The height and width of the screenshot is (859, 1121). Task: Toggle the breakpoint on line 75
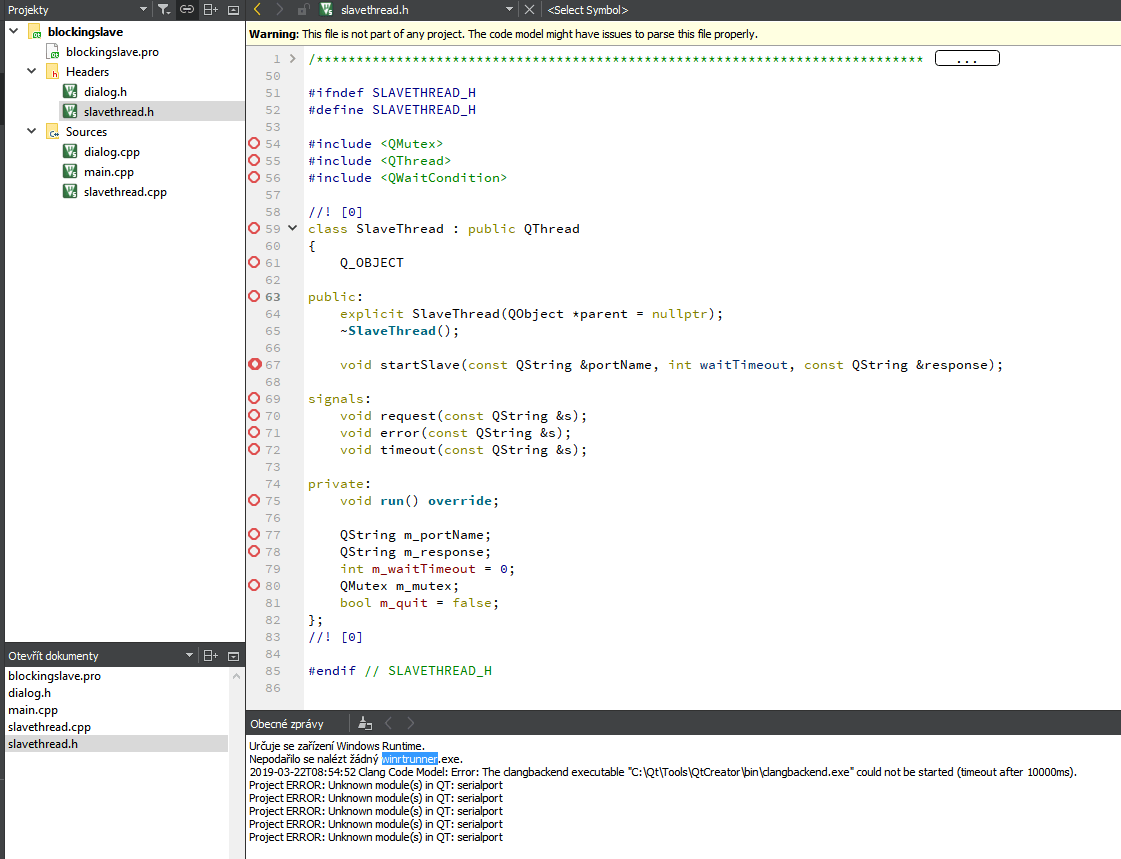click(255, 500)
